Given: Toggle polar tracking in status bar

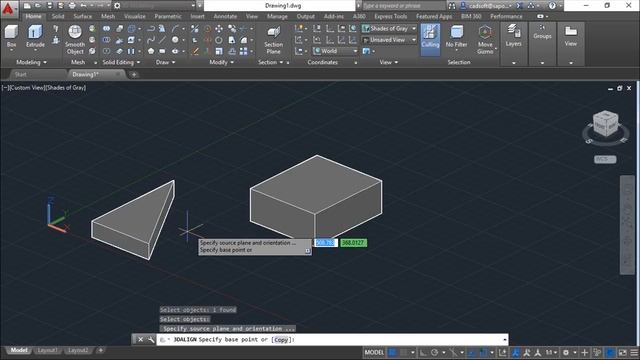Looking at the screenshot, I should pos(434,352).
